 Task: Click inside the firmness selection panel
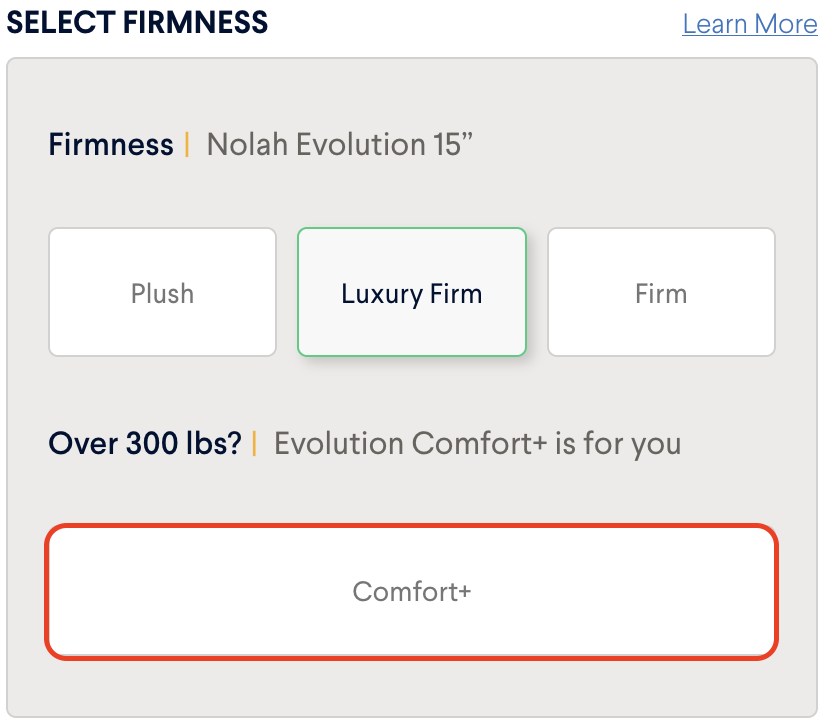coord(411,390)
